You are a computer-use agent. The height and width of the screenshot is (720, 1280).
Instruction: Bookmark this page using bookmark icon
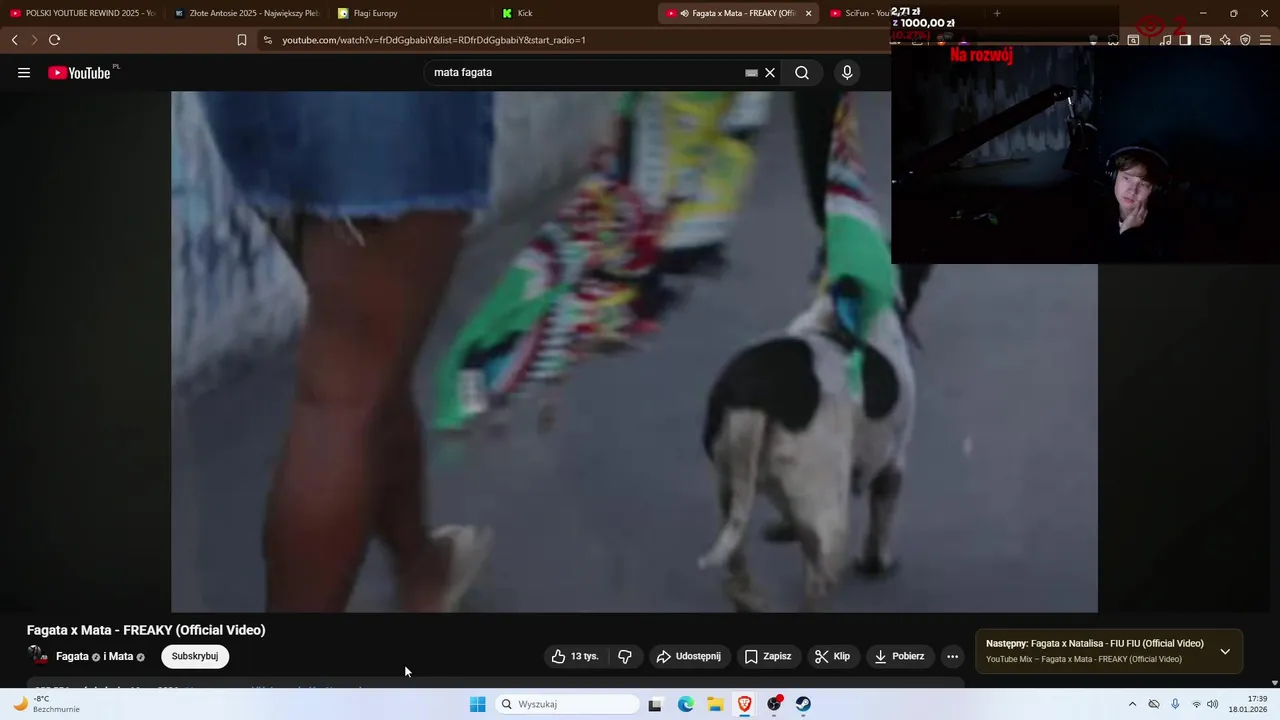click(x=242, y=40)
